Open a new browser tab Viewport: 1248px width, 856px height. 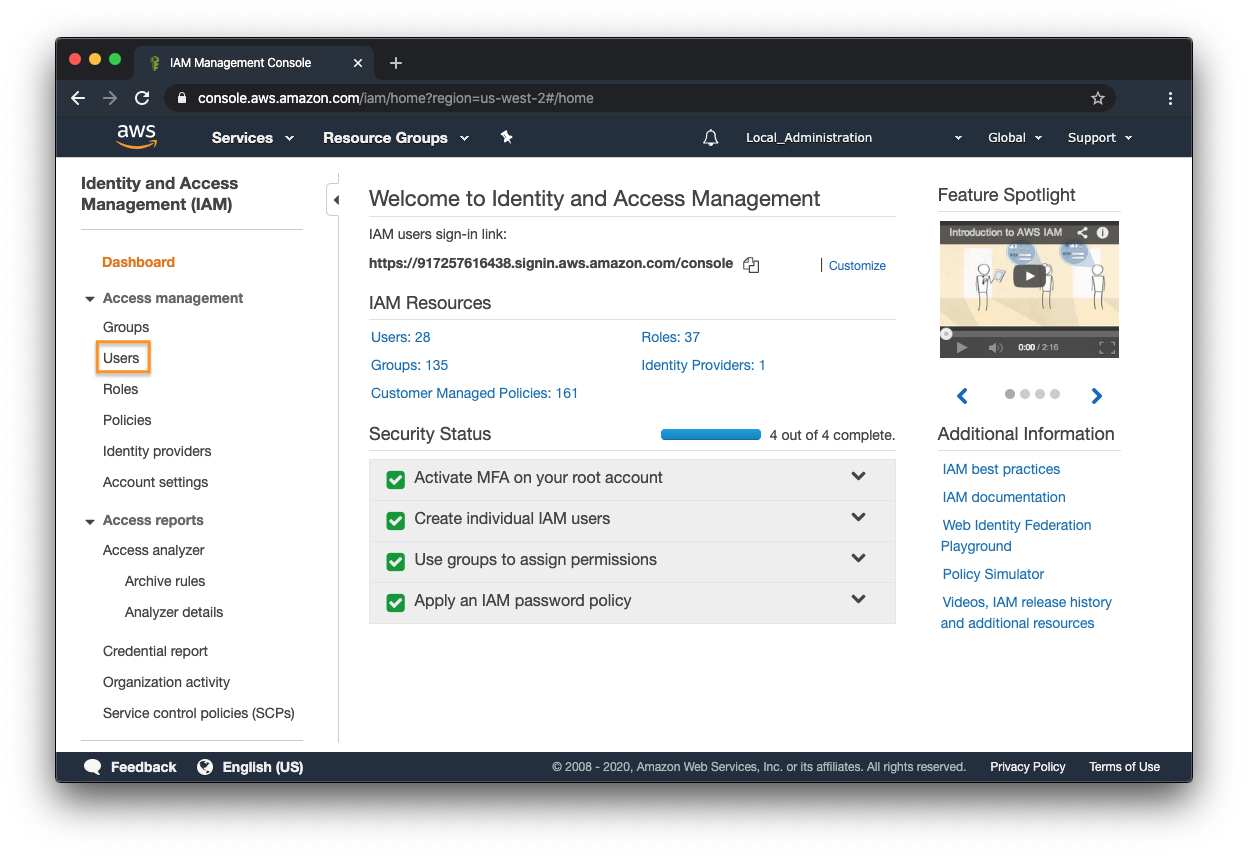point(396,63)
